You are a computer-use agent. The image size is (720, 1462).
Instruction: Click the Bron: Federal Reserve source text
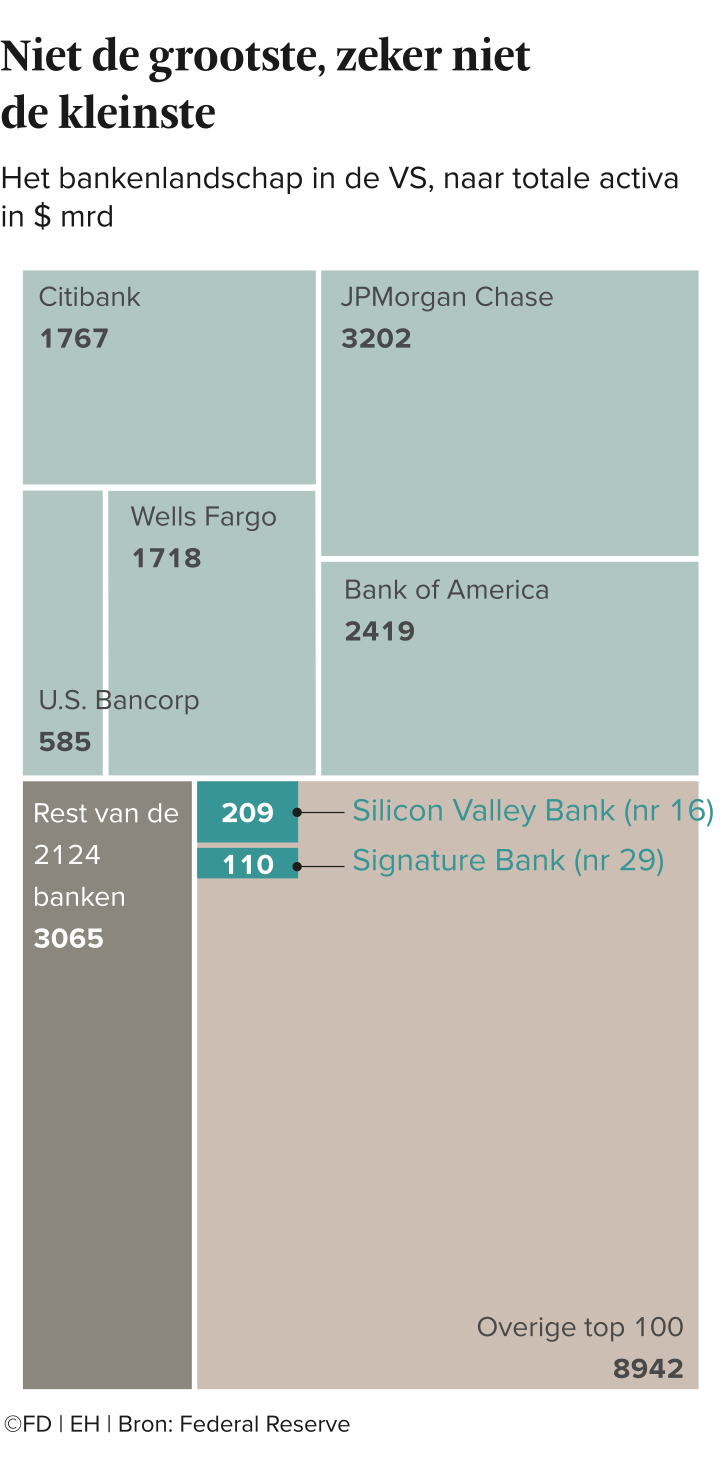[234, 1424]
